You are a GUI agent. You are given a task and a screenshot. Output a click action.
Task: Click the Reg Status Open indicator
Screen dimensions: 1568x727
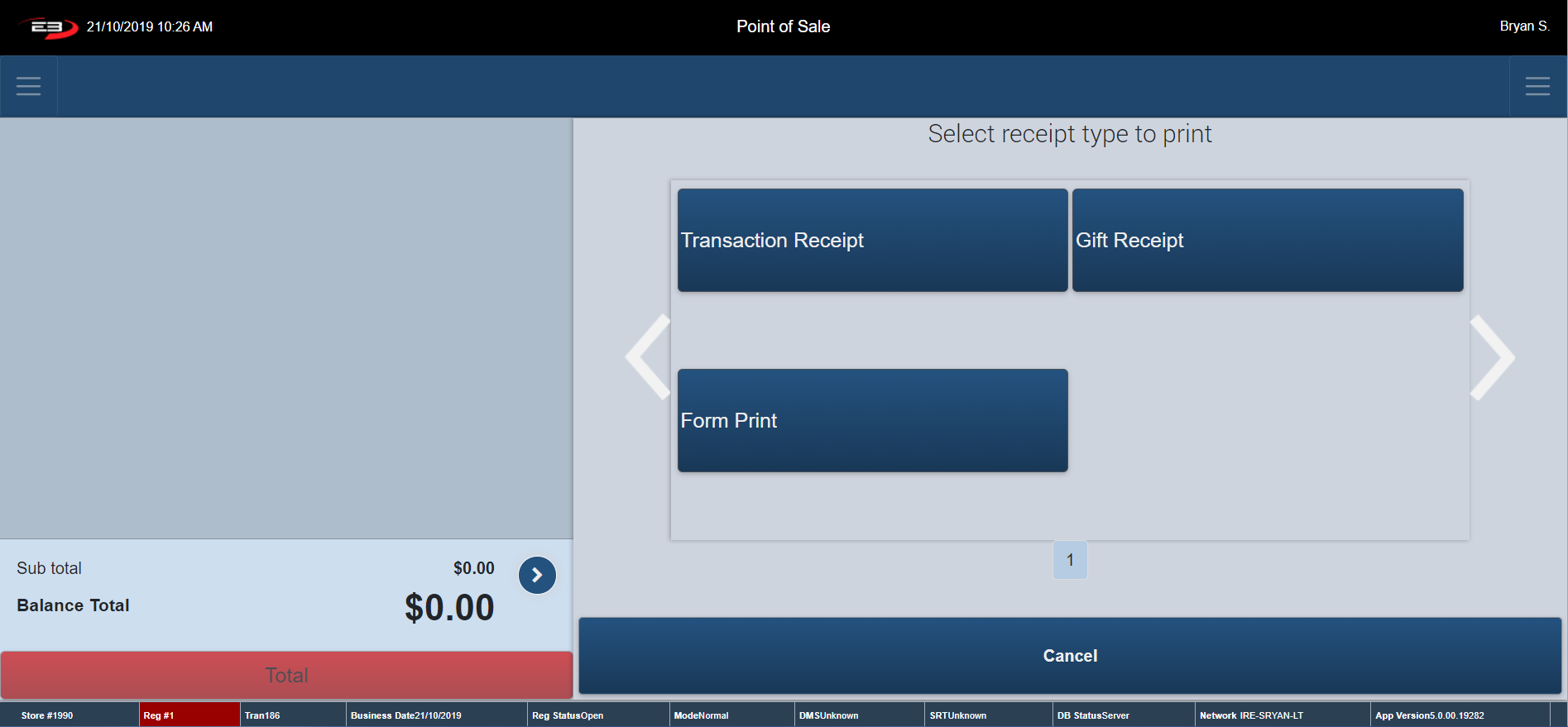click(597, 715)
